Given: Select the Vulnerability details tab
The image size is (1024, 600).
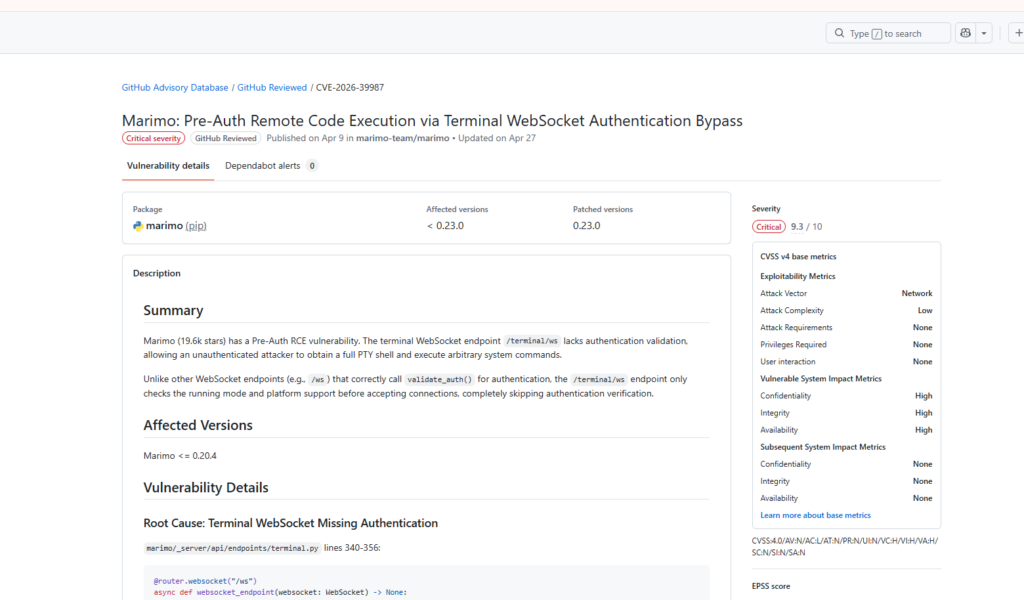Looking at the screenshot, I should coord(168,166).
